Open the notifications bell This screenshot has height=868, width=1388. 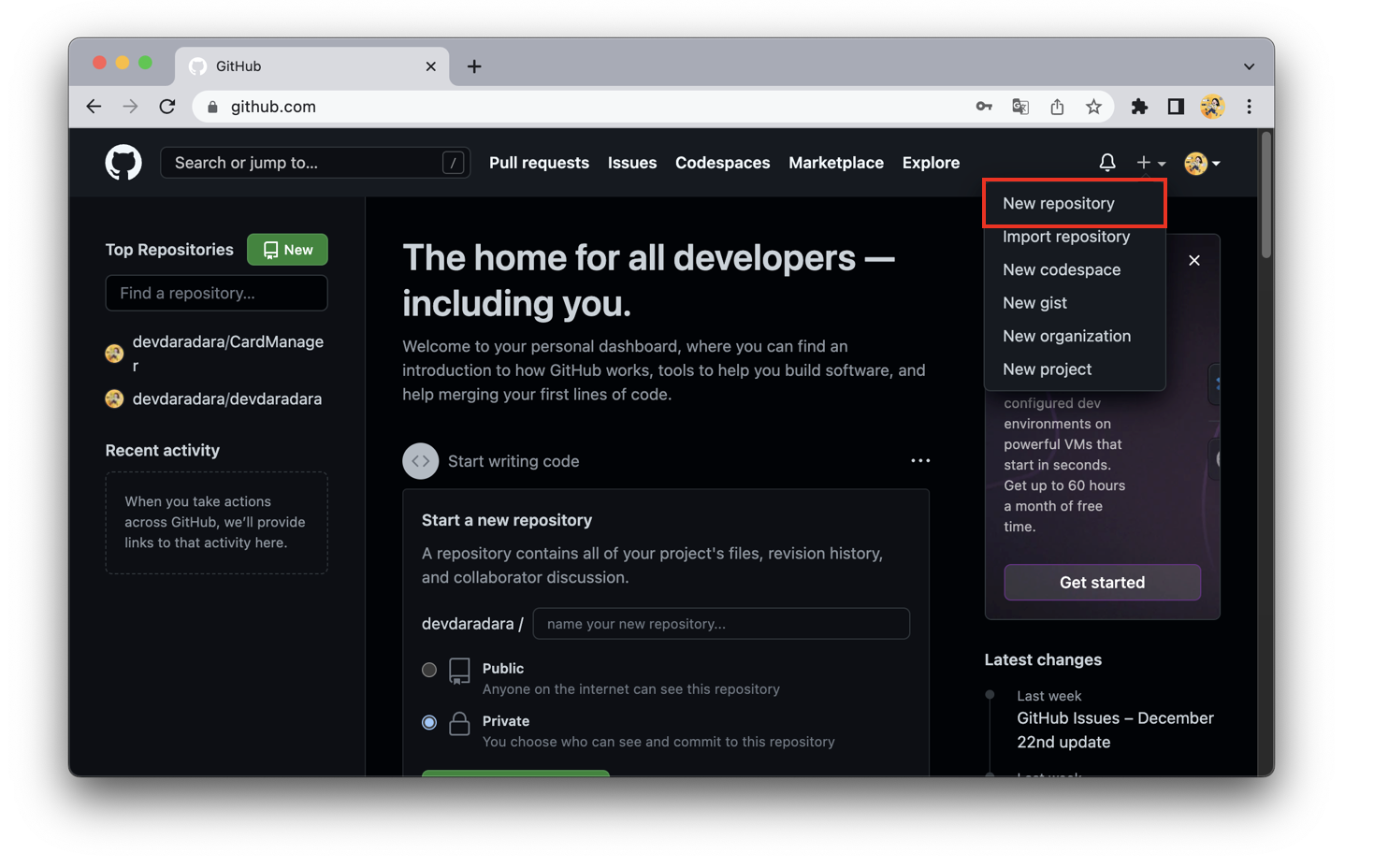tap(1107, 163)
